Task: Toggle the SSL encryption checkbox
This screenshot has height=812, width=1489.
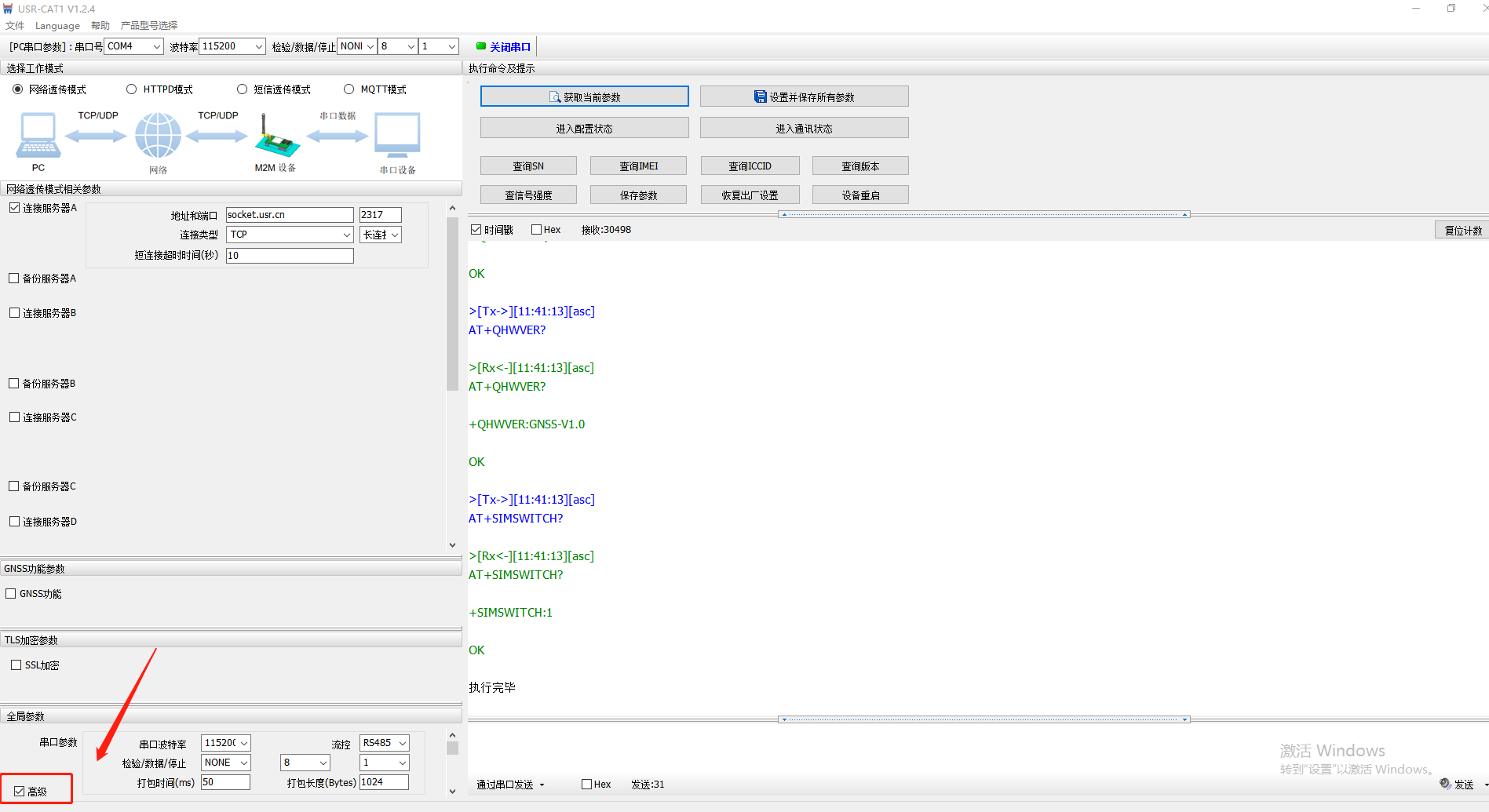Action: (x=16, y=665)
